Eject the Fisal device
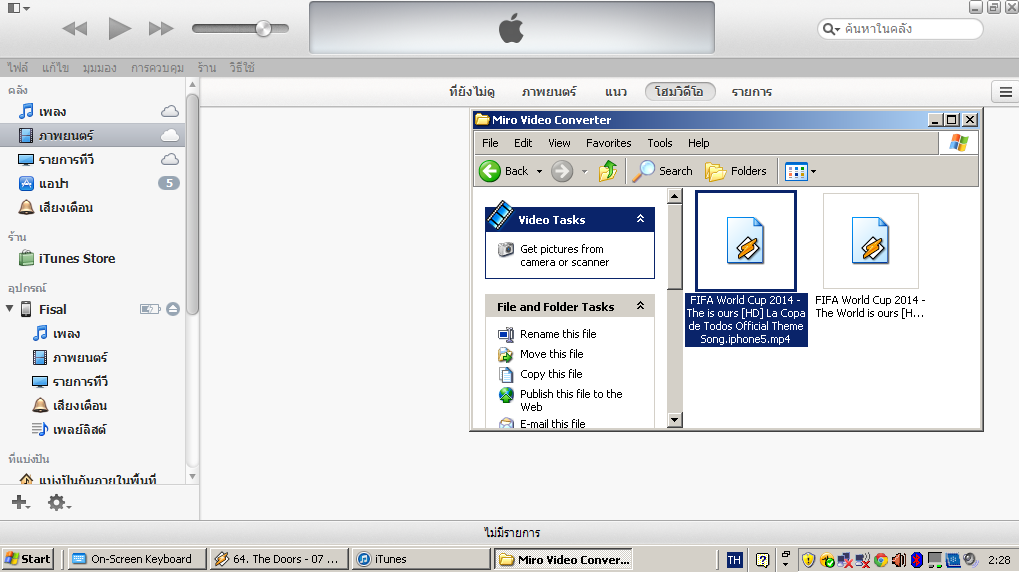This screenshot has height=572, width=1019. coord(173,309)
